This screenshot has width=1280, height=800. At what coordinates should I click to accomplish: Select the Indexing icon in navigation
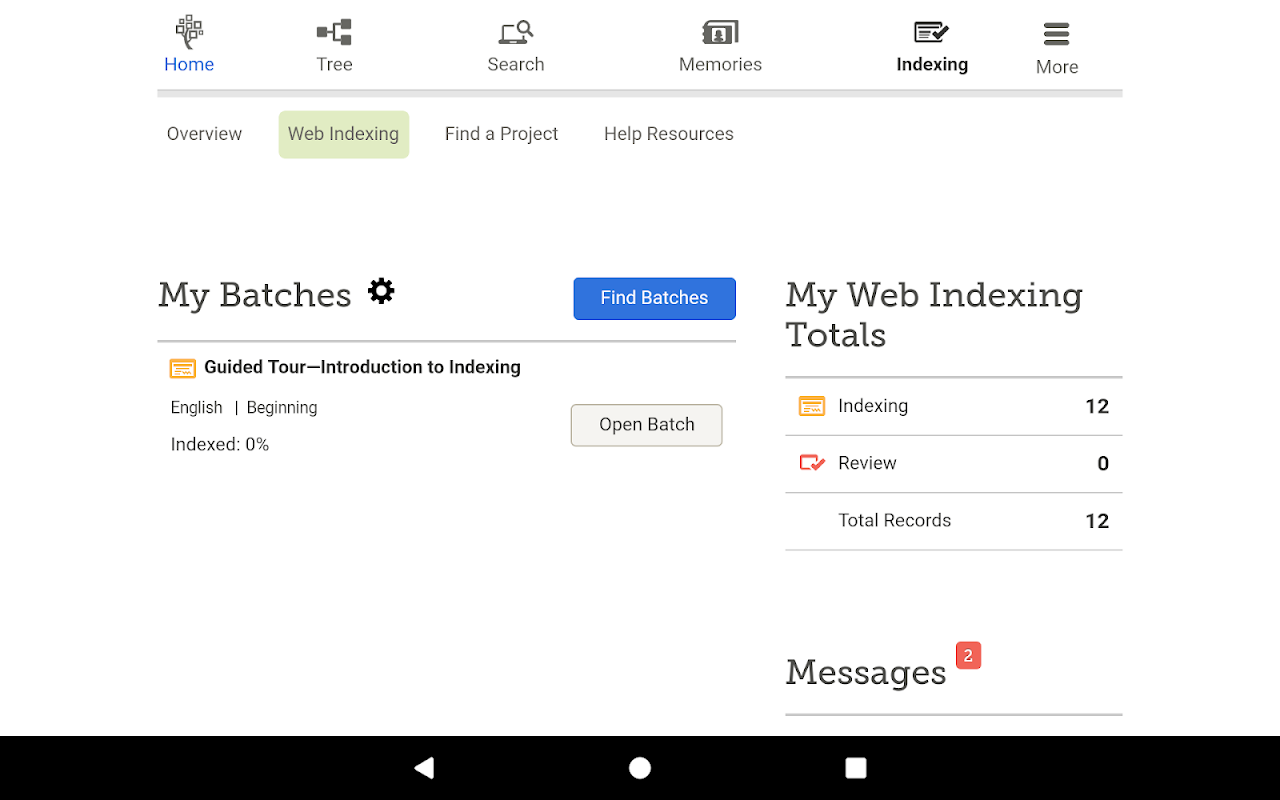click(932, 32)
